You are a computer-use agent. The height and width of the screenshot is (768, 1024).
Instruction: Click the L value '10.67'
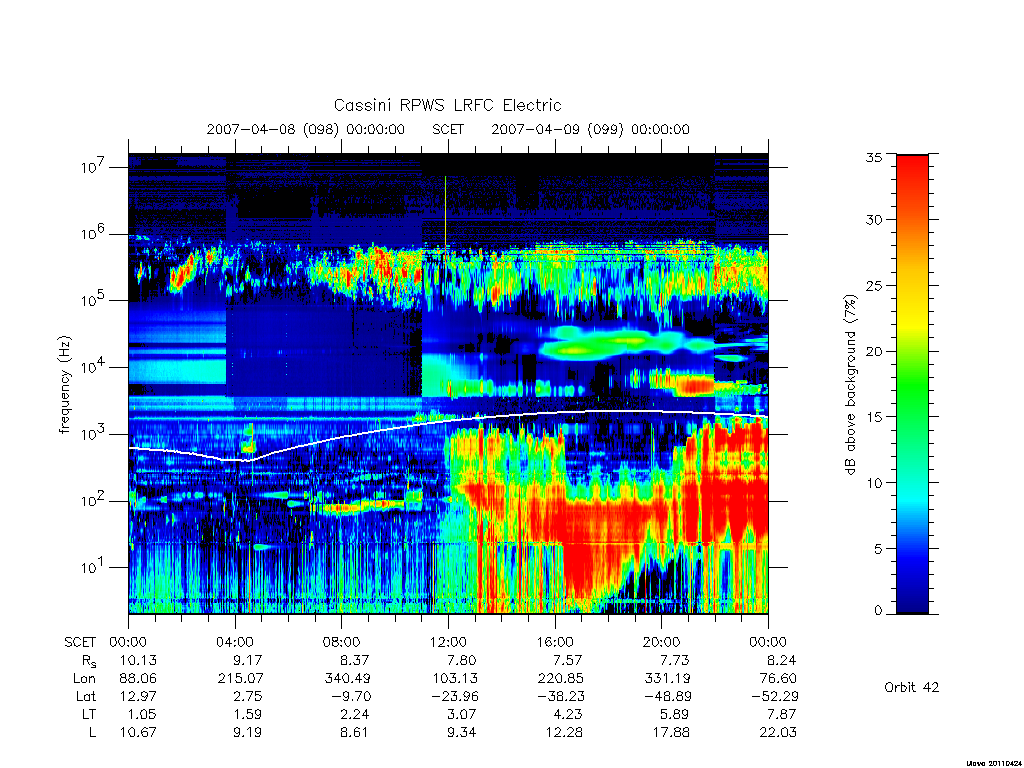[x=138, y=732]
